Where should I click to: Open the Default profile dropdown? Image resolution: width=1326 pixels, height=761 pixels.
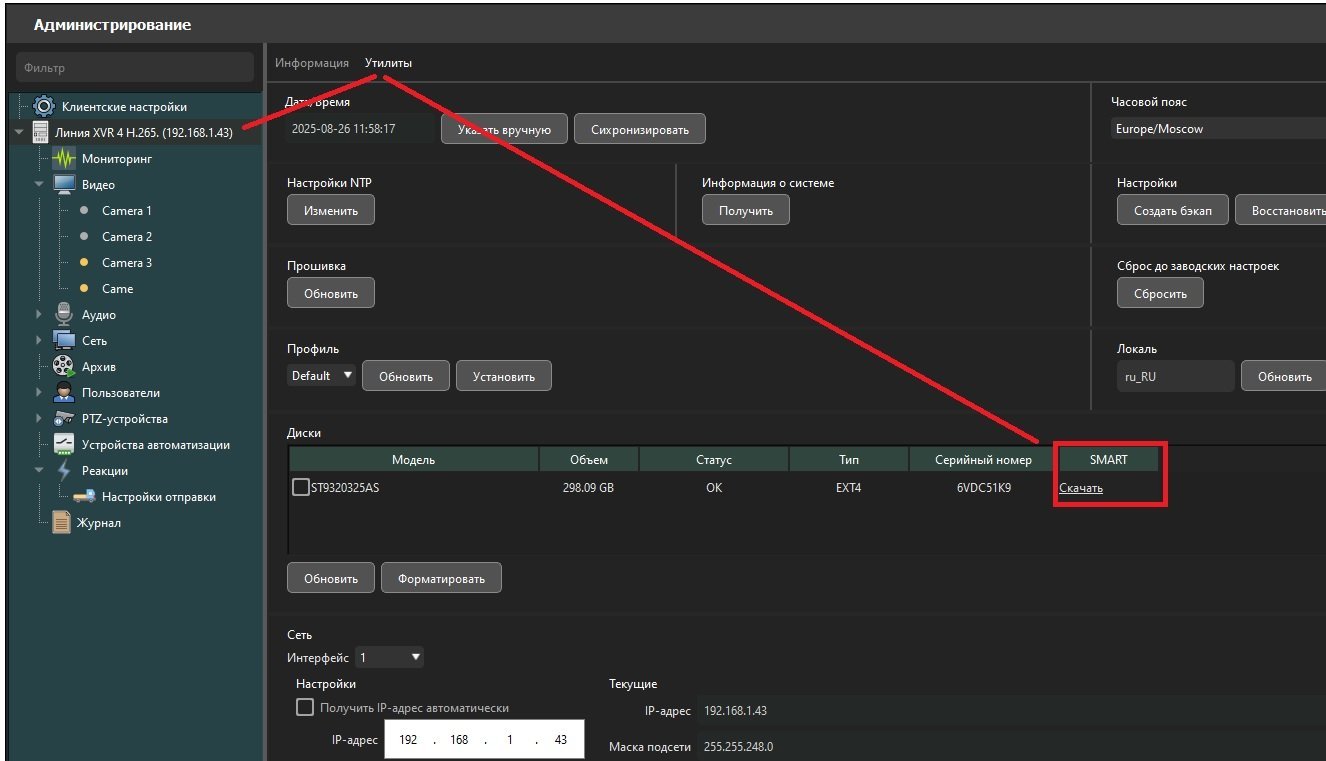click(321, 376)
